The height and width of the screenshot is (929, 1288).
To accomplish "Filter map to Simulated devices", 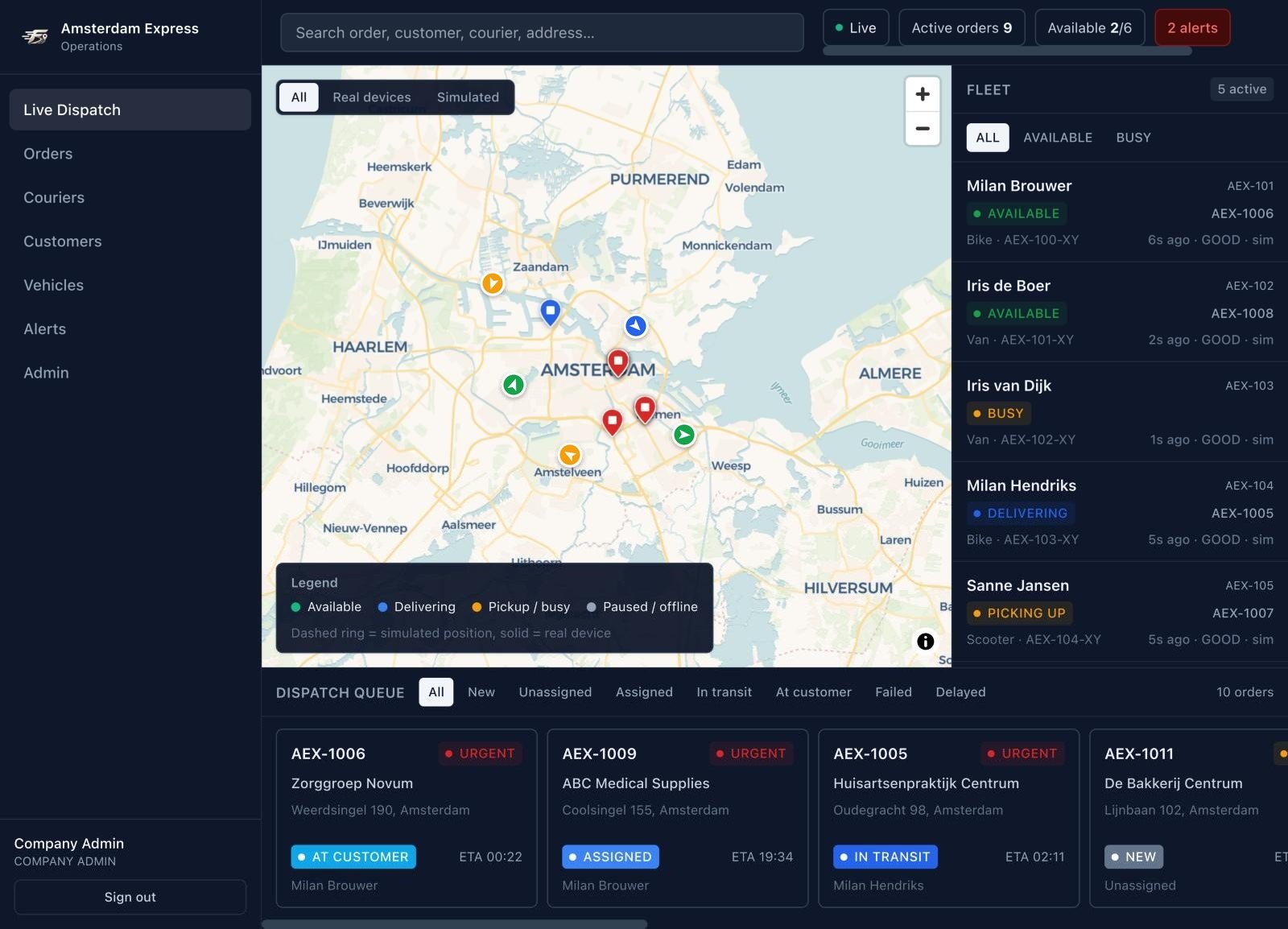I will 468,97.
